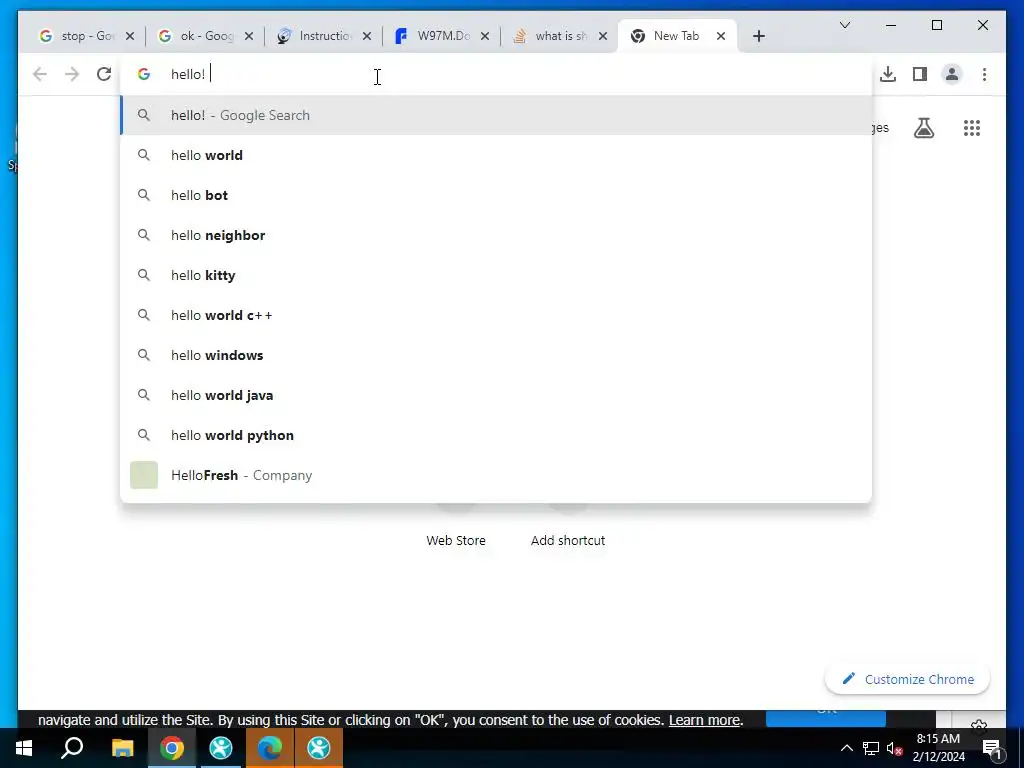Pick the 'hello kitty' suggestion
The width and height of the screenshot is (1024, 768).
[496, 275]
